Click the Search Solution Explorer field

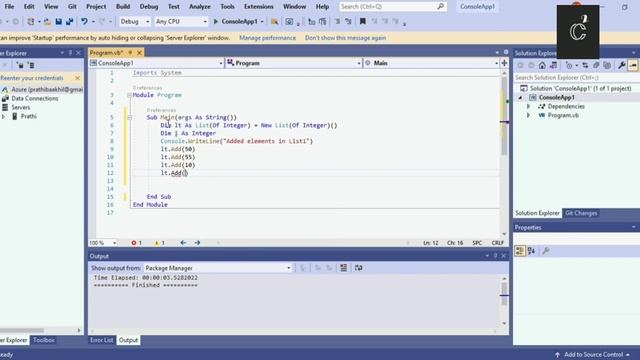pos(576,77)
